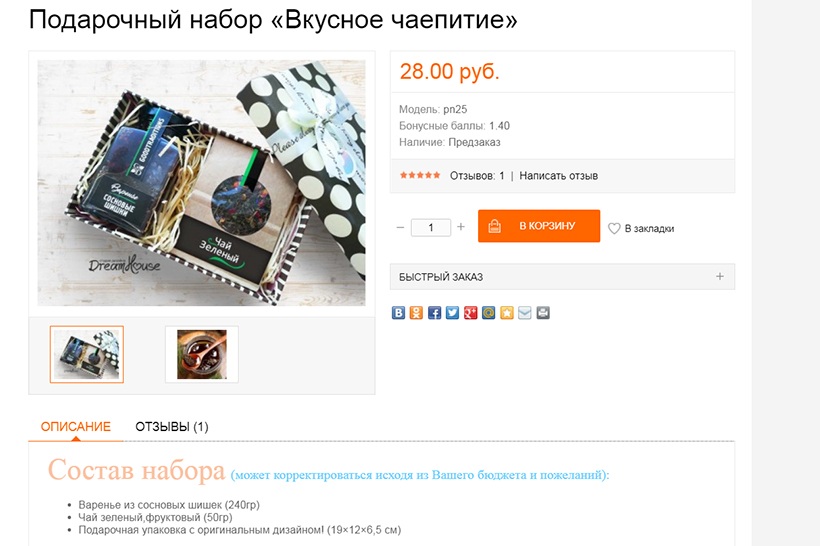Click five-star rating indicator
This screenshot has height=546, width=820.
coord(420,175)
